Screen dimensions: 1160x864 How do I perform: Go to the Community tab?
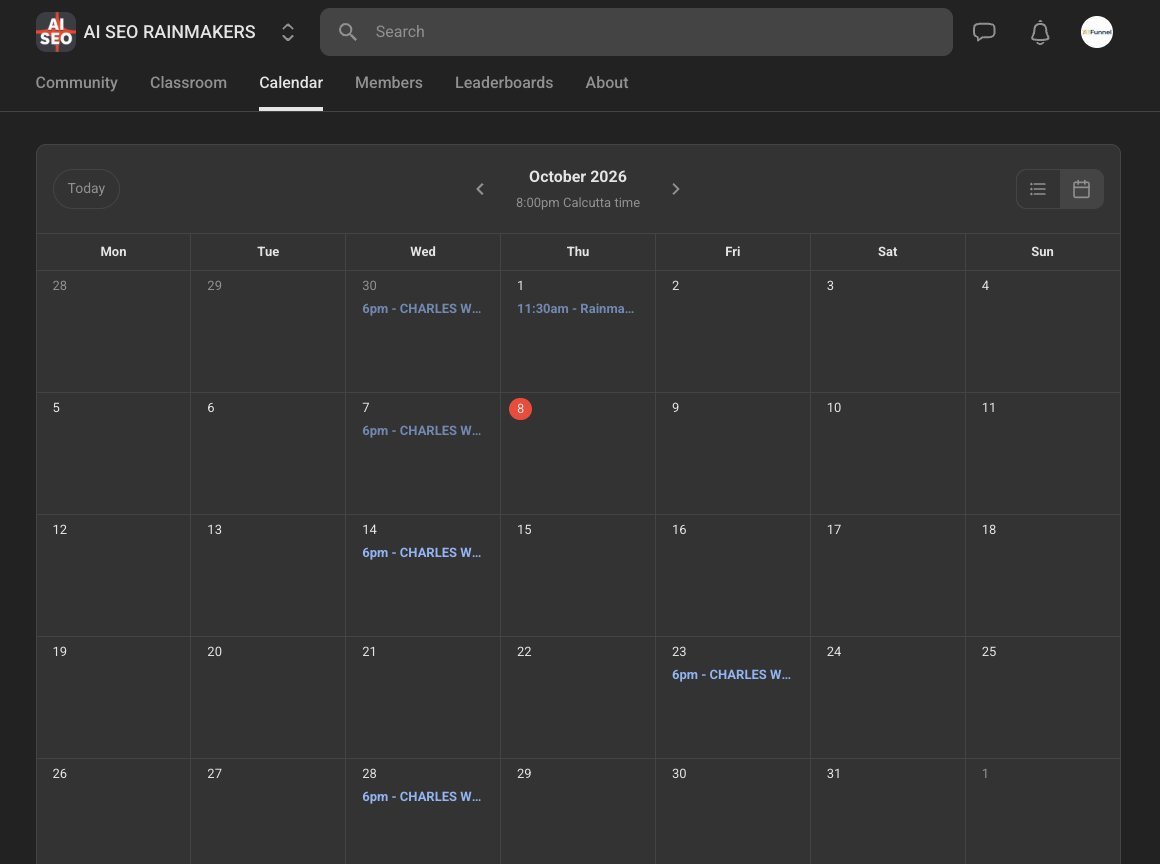[x=77, y=83]
